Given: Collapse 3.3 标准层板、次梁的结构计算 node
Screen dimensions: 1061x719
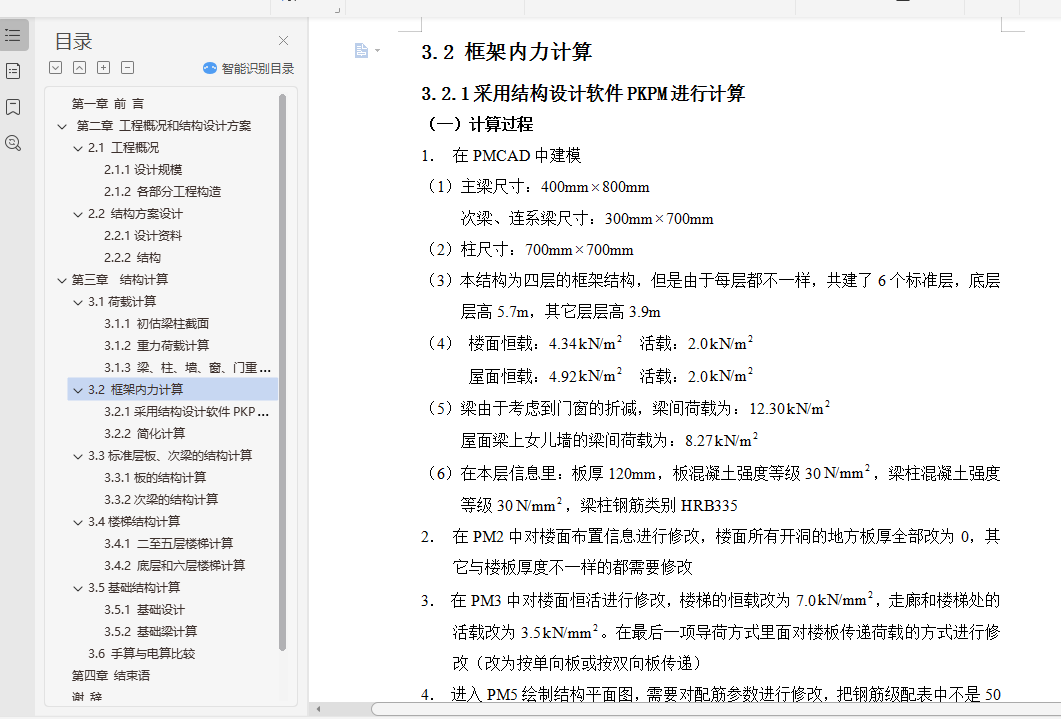Looking at the screenshot, I should (x=78, y=457).
